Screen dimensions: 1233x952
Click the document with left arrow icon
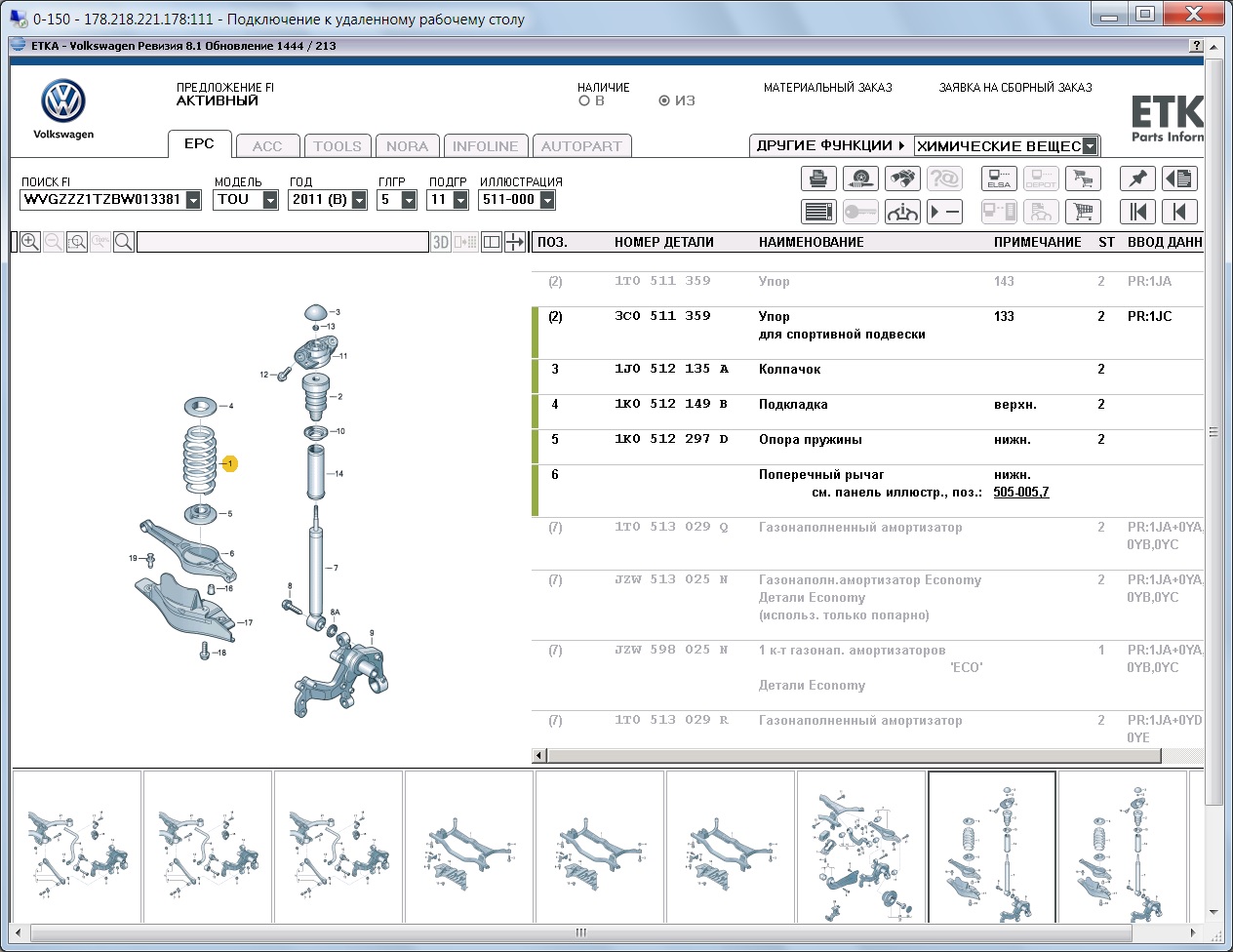(x=1179, y=178)
